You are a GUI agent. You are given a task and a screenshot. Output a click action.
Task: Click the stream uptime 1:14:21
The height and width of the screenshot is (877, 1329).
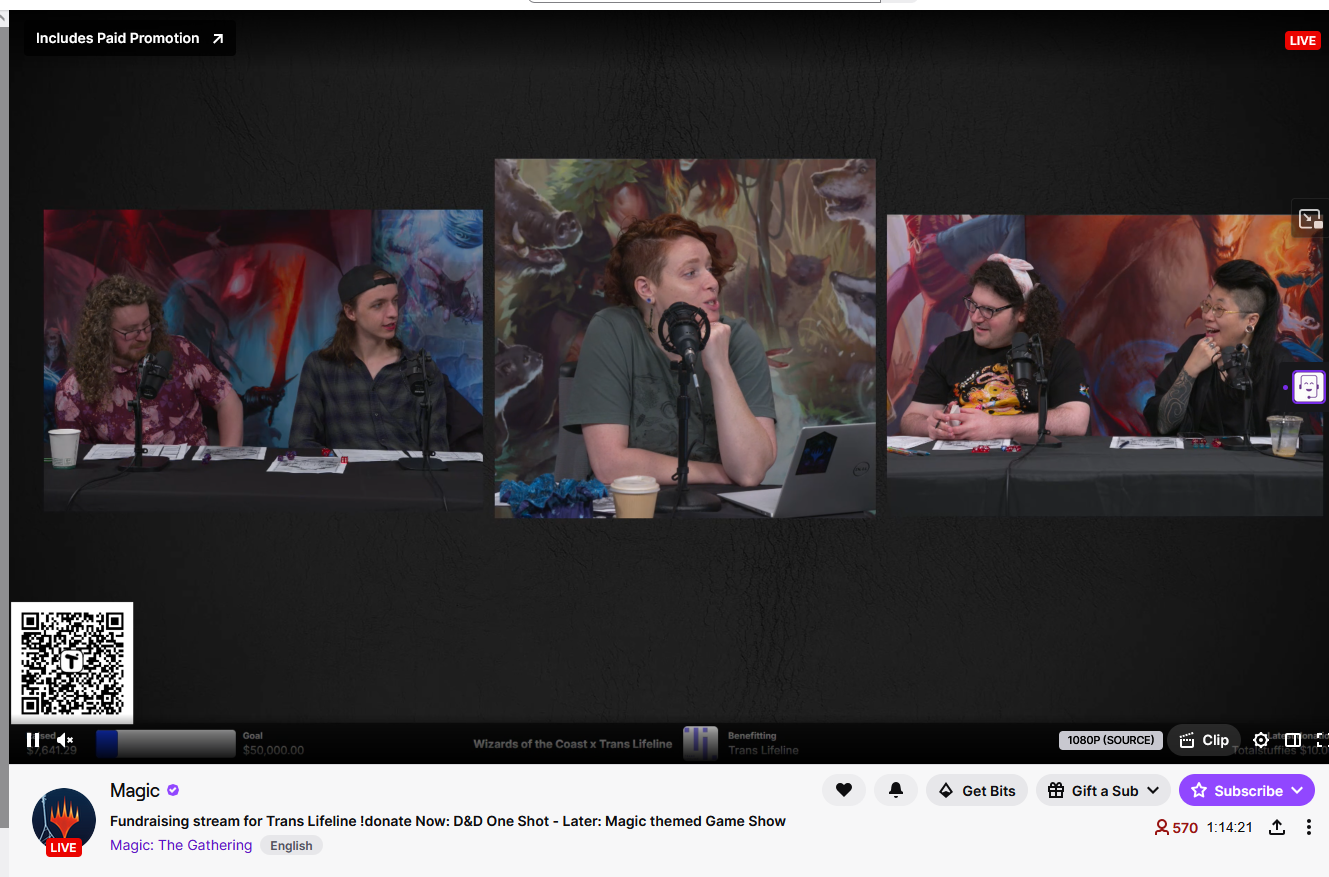point(1229,827)
